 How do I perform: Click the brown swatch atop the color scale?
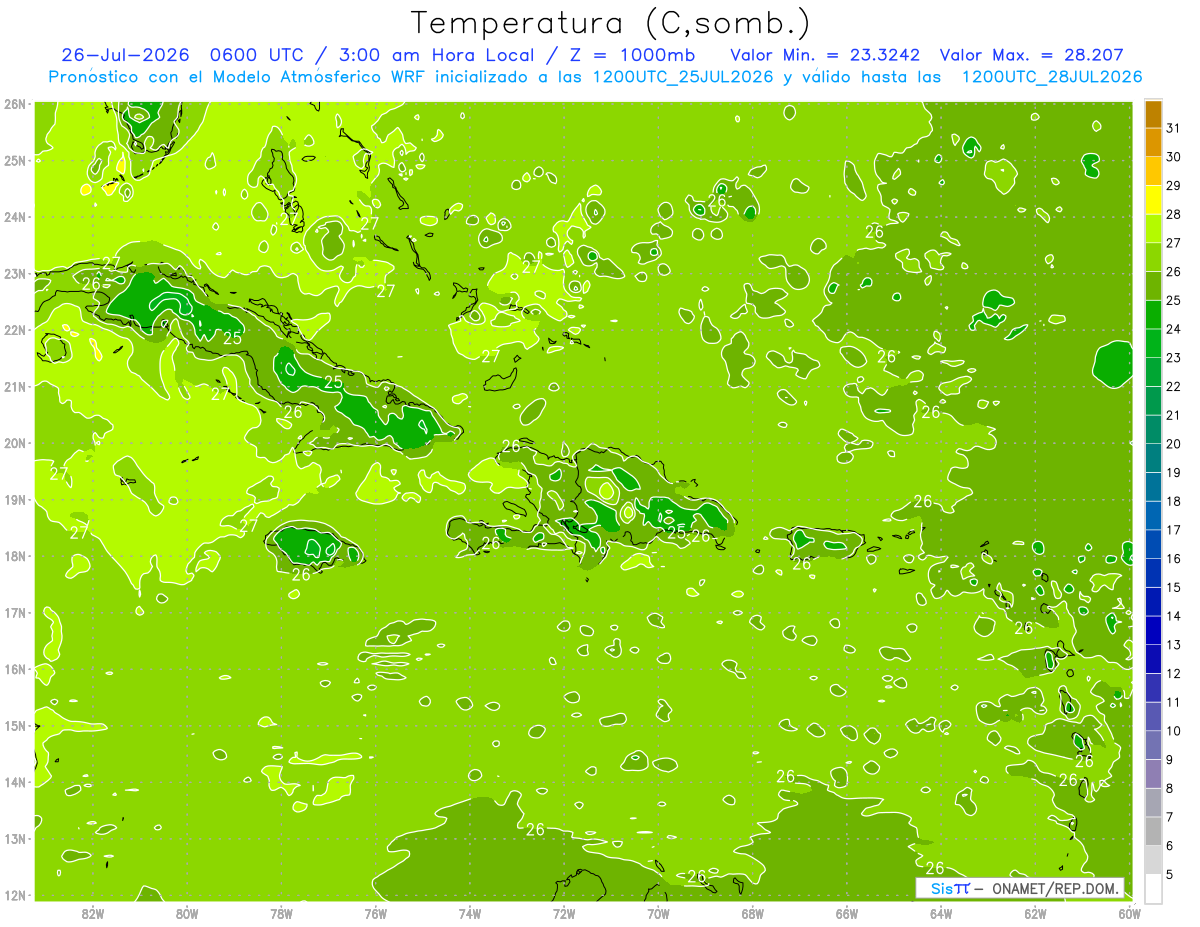pyautogui.click(x=1153, y=114)
